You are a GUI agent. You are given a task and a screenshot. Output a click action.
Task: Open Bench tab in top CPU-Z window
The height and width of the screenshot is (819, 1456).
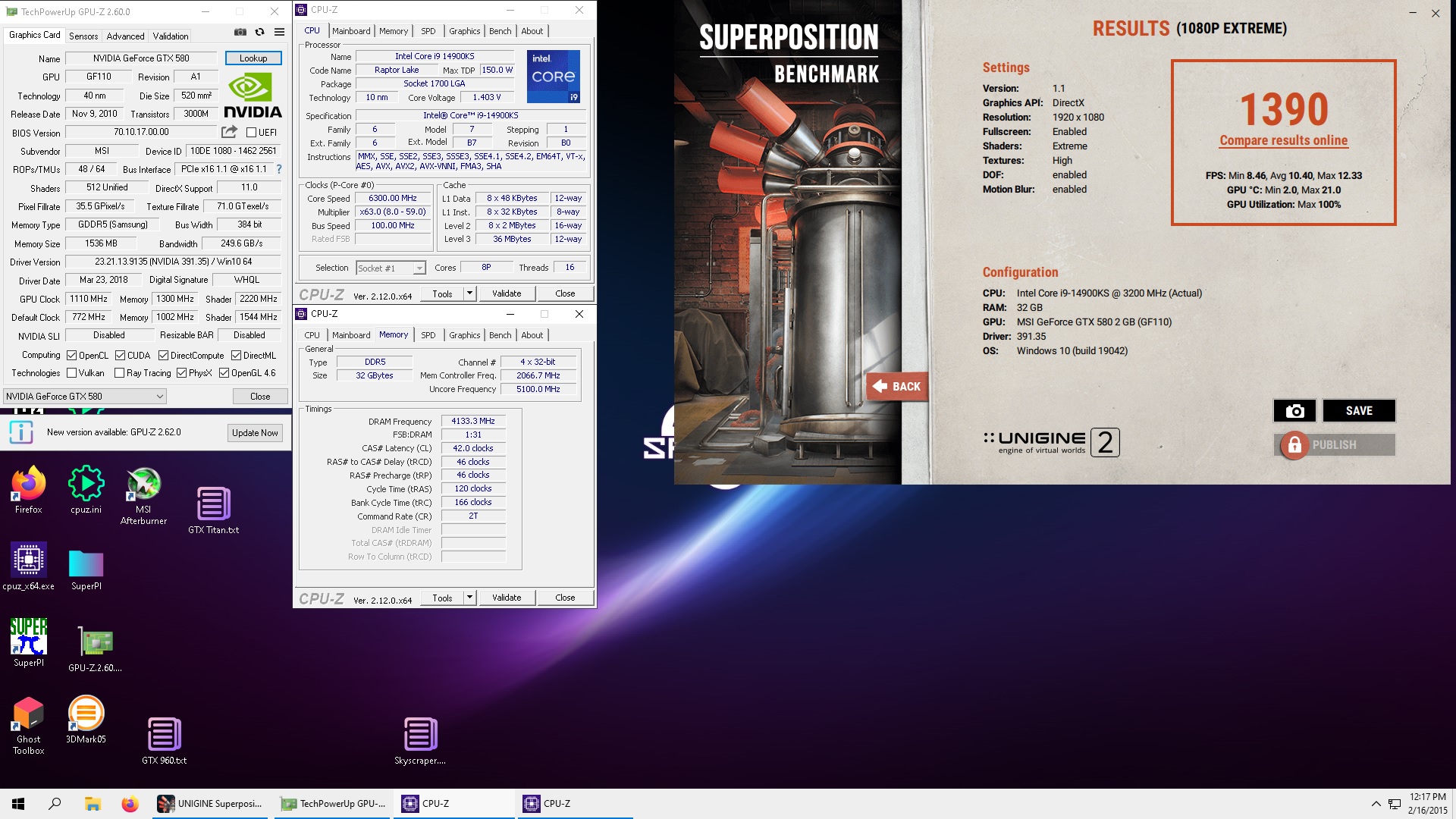500,31
